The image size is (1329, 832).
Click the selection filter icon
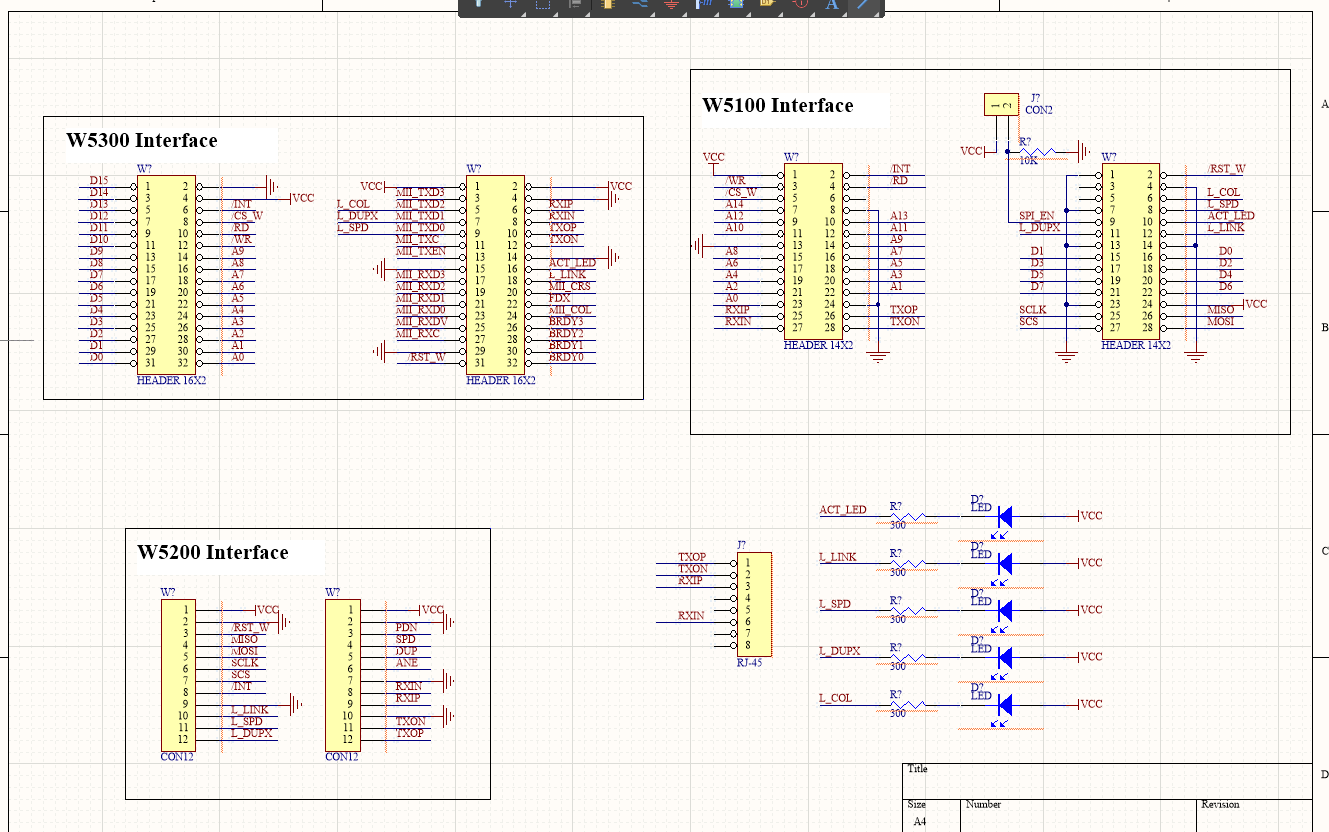pos(479,4)
